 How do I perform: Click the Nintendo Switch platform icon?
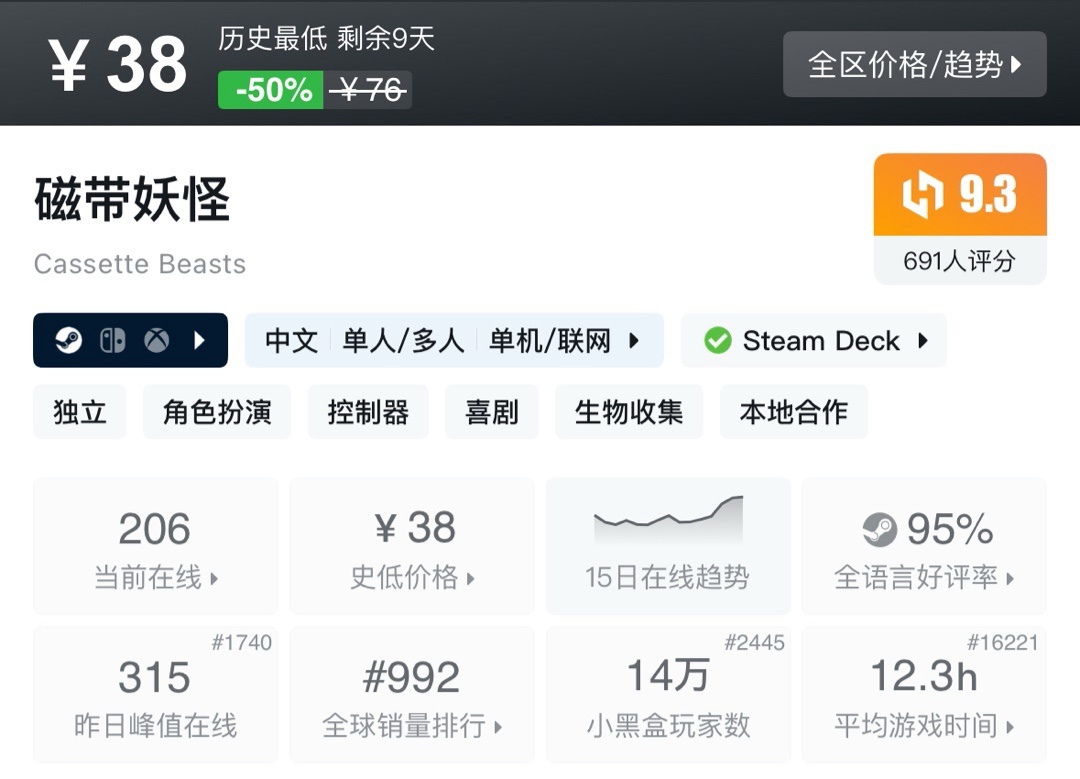pyautogui.click(x=112, y=341)
